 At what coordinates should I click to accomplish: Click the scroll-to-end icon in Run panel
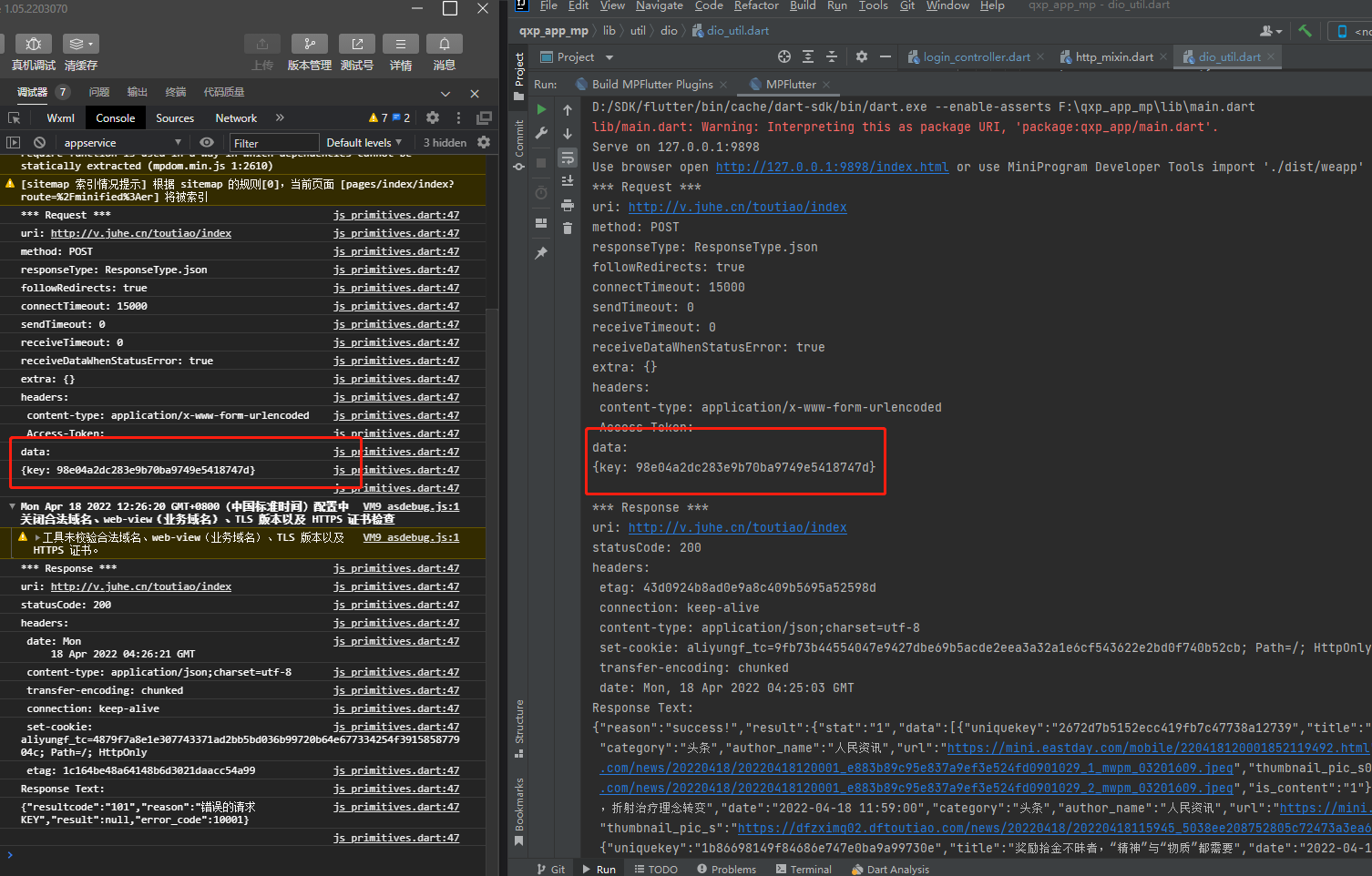click(x=568, y=181)
